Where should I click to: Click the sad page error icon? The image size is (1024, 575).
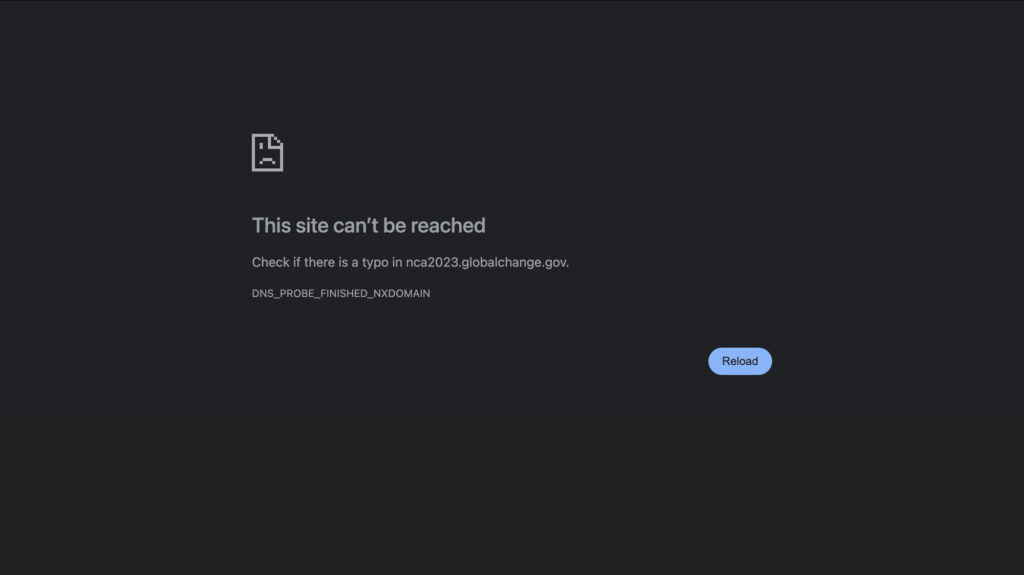(267, 152)
